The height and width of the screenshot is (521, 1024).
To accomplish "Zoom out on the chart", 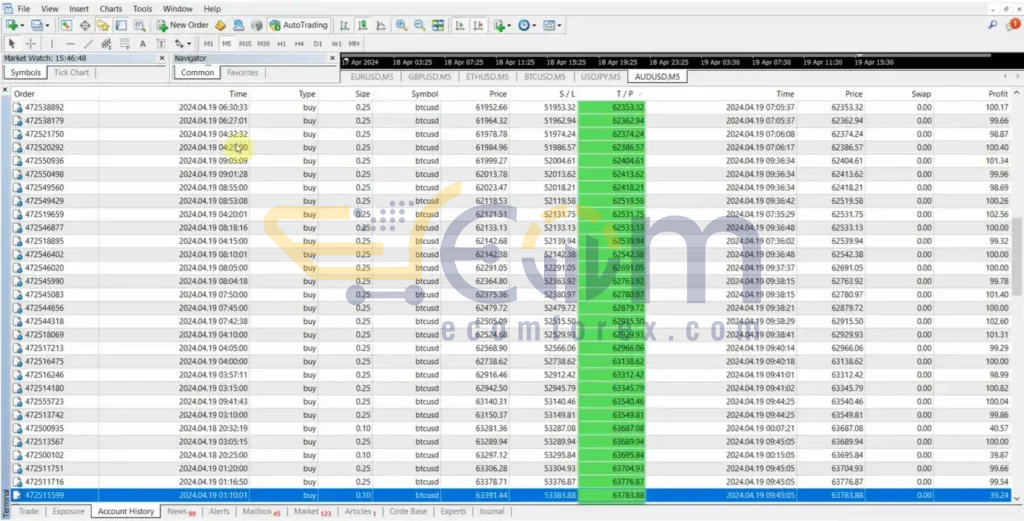I will pyautogui.click(x=419, y=25).
